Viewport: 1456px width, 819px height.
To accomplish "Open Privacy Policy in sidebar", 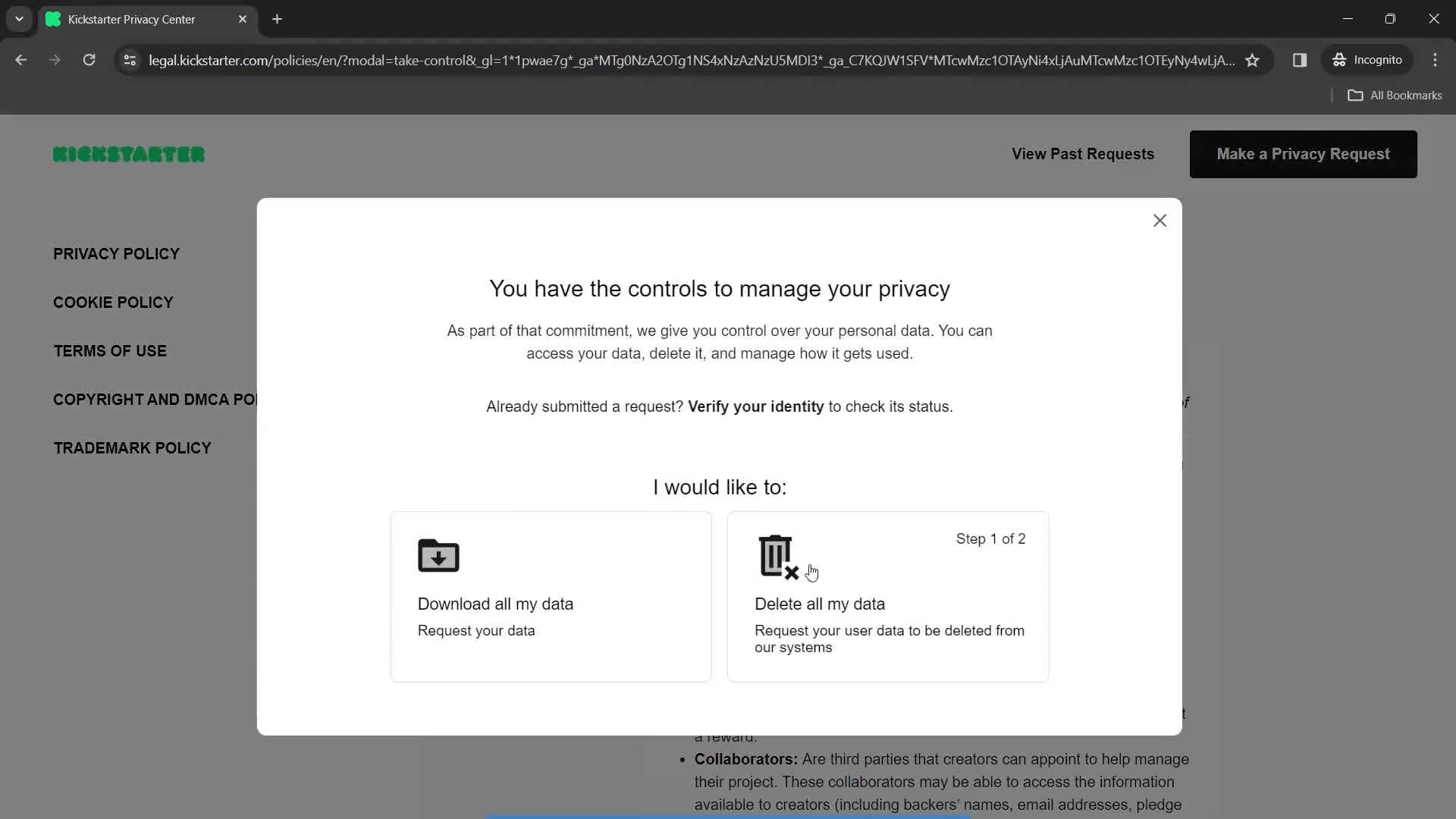I will coord(116,254).
